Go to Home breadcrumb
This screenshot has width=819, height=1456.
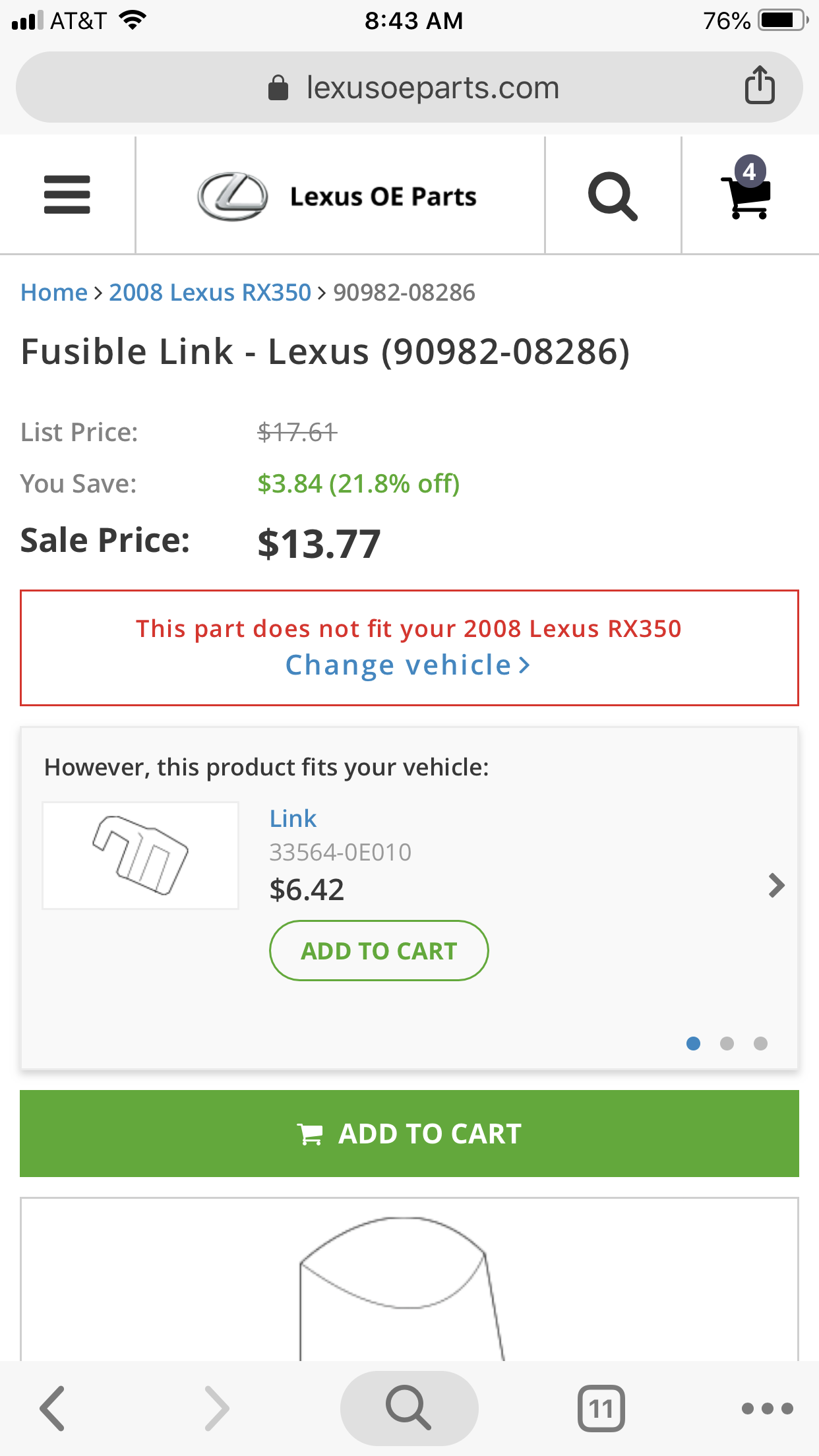(54, 292)
